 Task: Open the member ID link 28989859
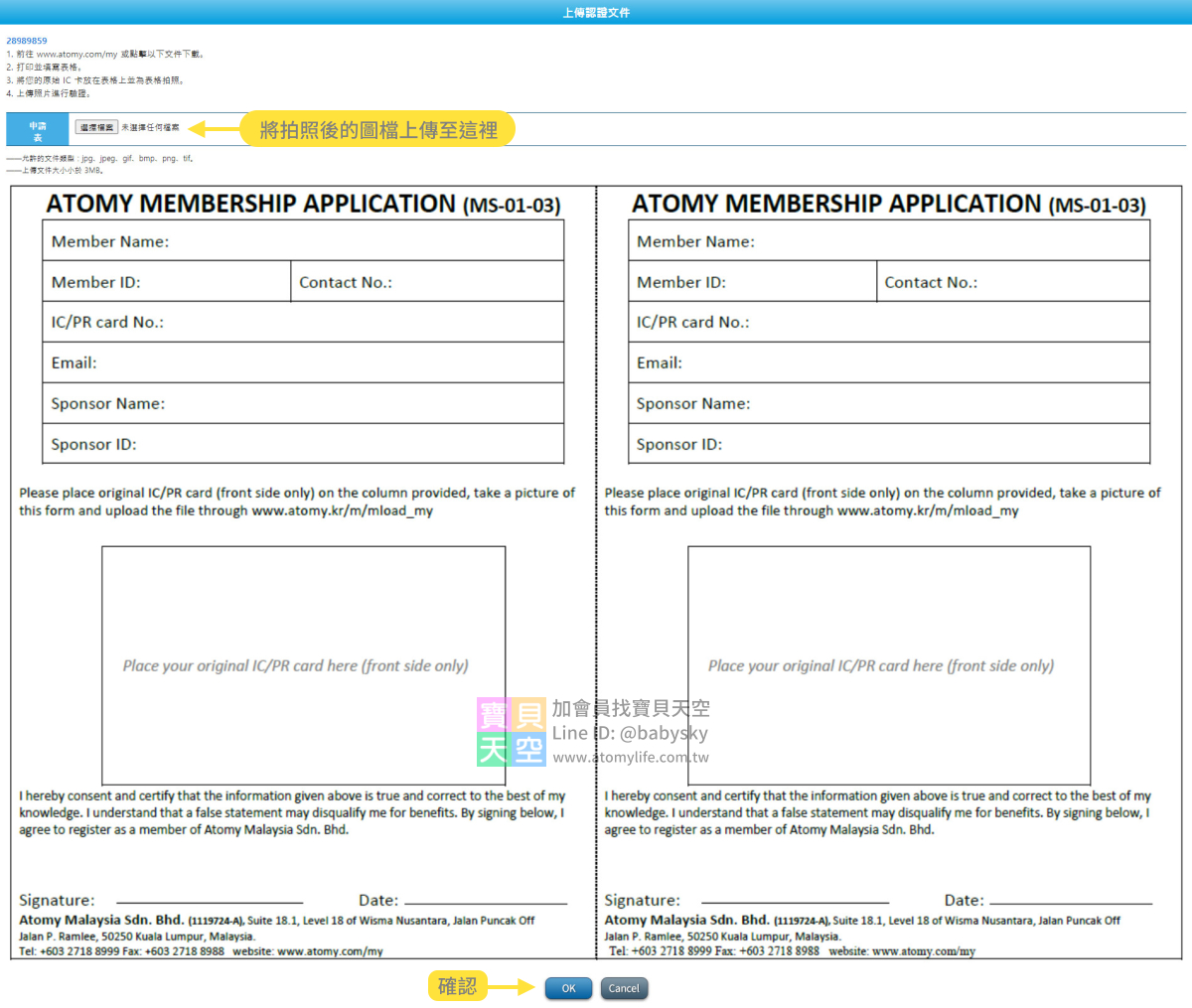27,41
